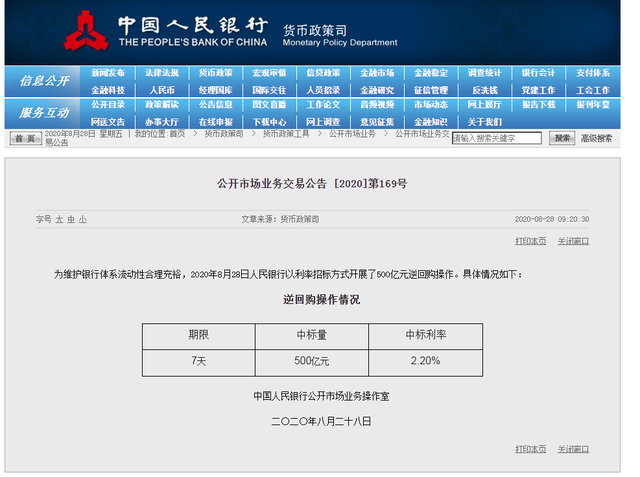Set font size to 大
The height and width of the screenshot is (477, 640).
59,220
